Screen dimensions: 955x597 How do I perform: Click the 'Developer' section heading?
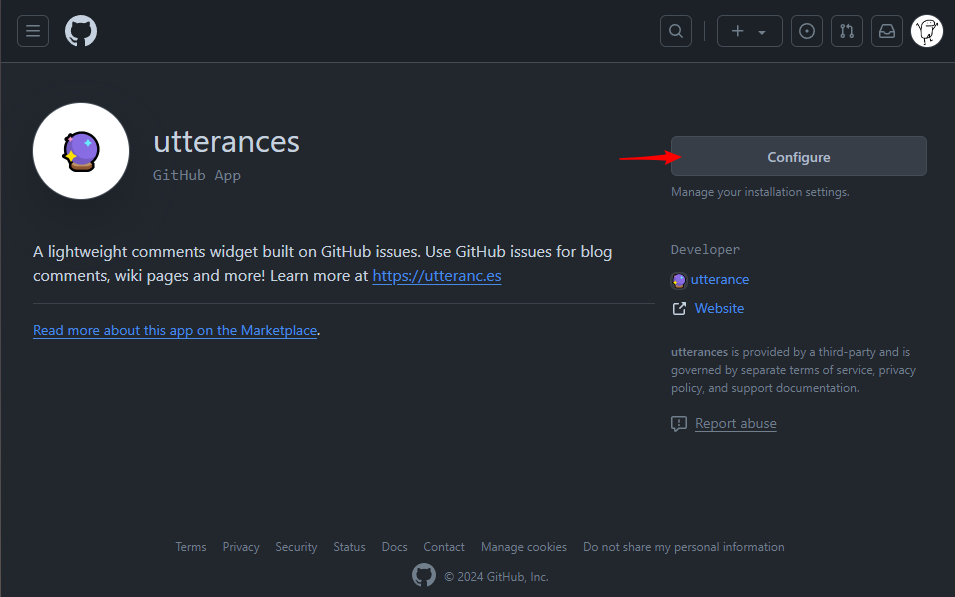click(x=705, y=250)
